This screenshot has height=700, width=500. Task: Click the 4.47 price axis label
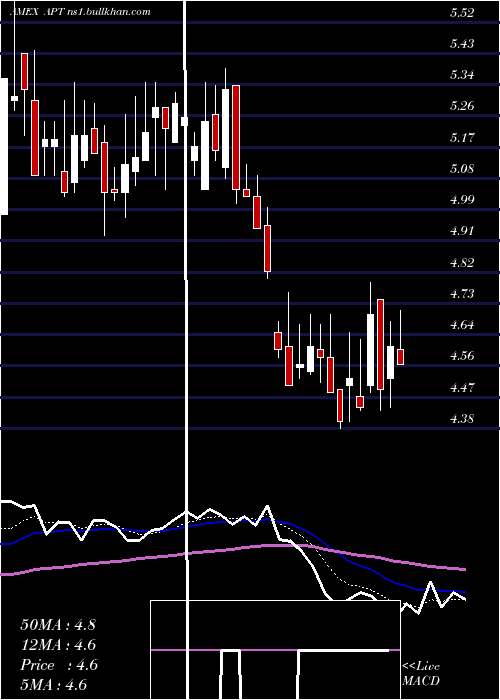click(x=462, y=388)
